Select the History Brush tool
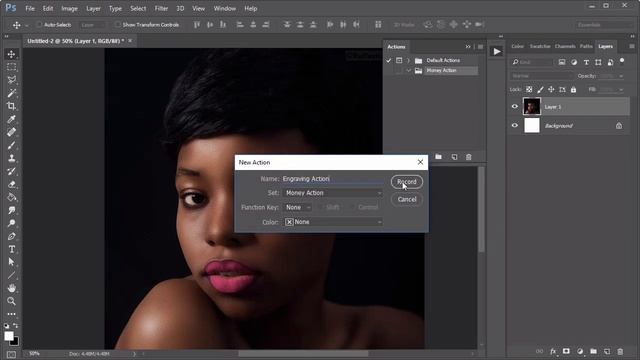This screenshot has width=640, height=360. [11, 171]
